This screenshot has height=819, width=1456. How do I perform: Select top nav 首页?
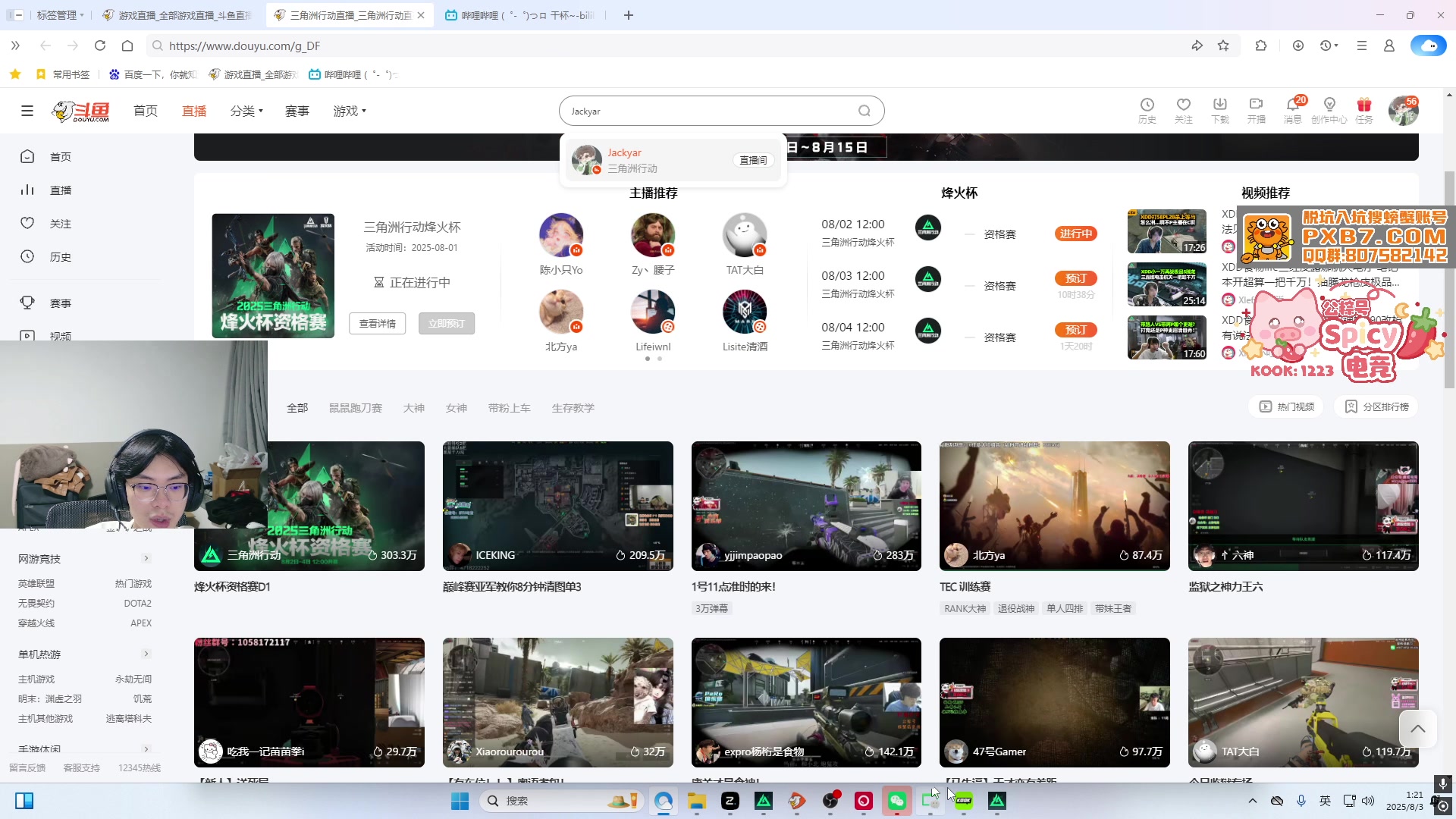pos(146,111)
